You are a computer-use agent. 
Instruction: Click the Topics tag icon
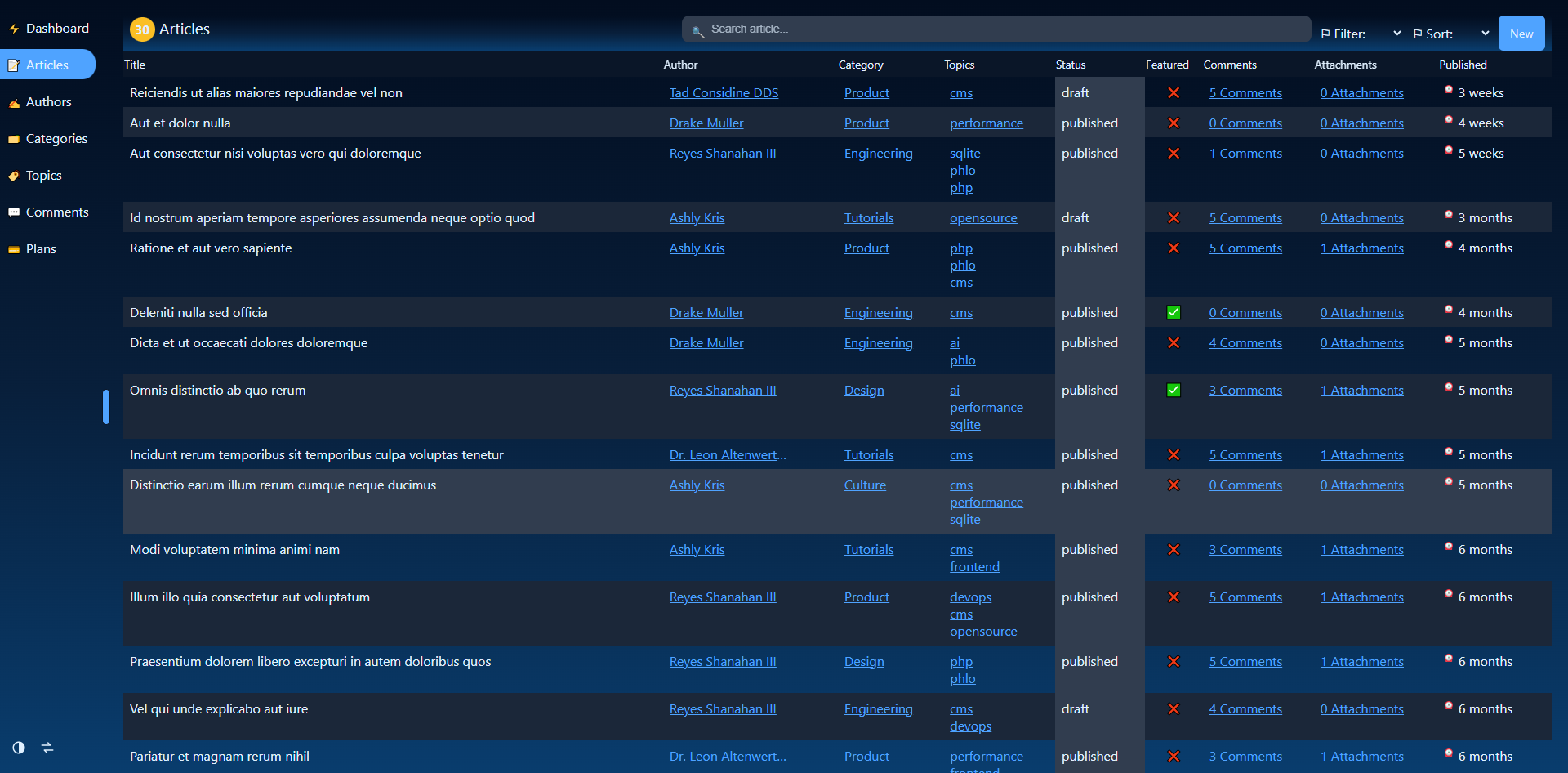14,176
